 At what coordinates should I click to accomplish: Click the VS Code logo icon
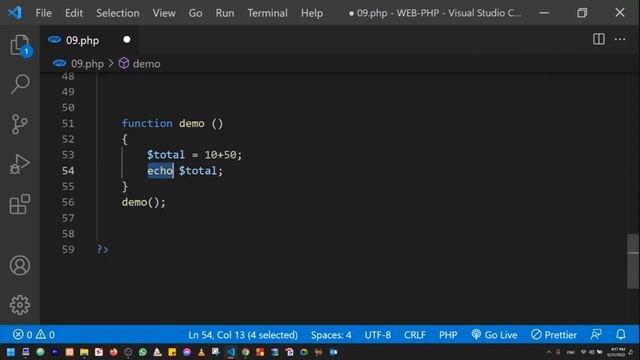15,13
